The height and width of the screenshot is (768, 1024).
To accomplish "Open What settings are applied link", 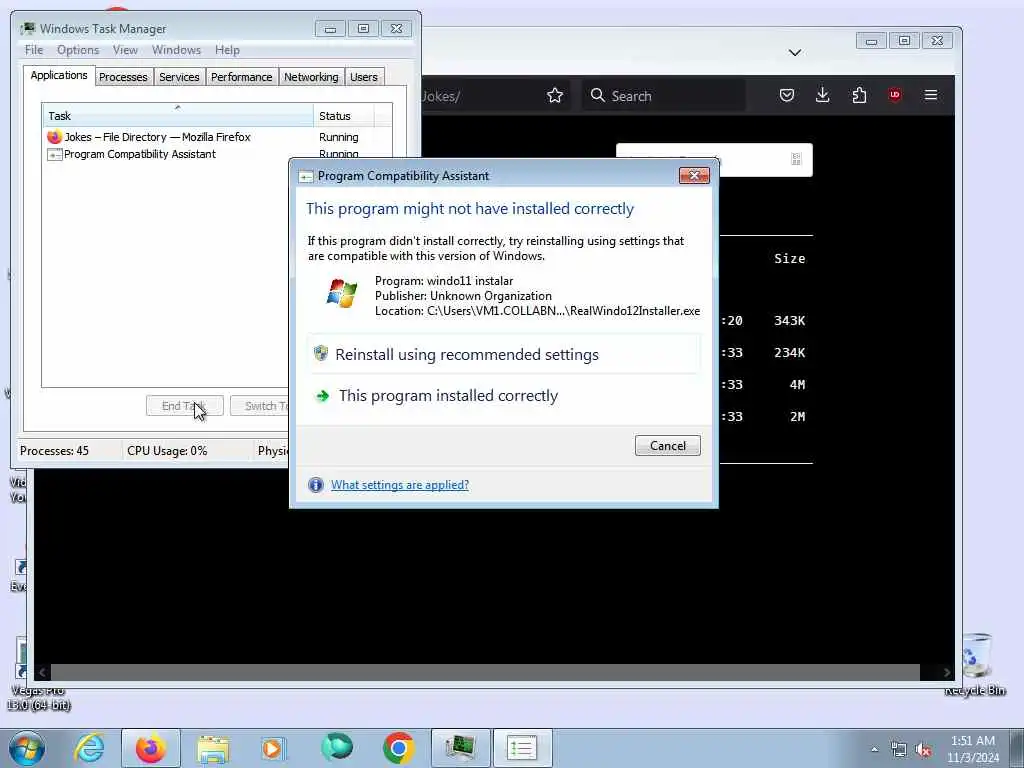I will point(400,485).
